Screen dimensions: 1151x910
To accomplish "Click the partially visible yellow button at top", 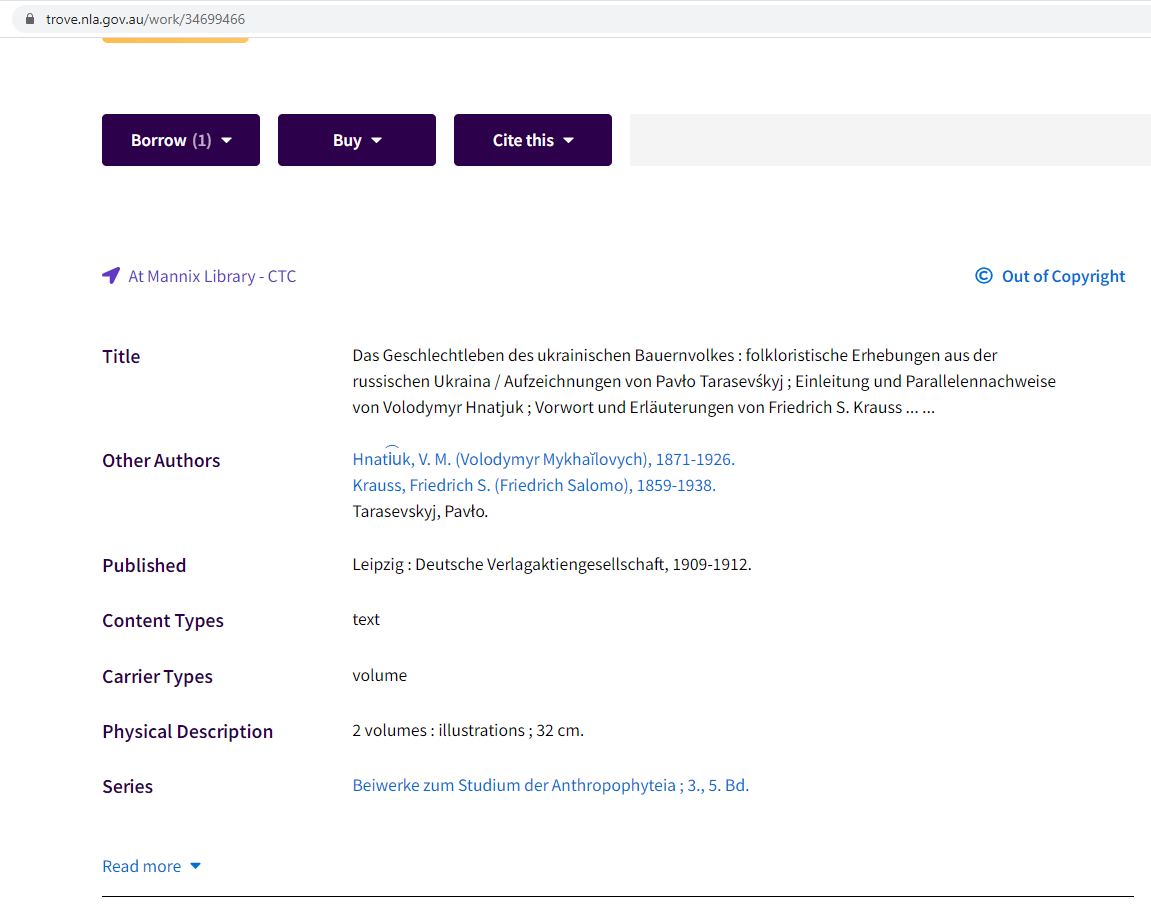I will pyautogui.click(x=175, y=39).
